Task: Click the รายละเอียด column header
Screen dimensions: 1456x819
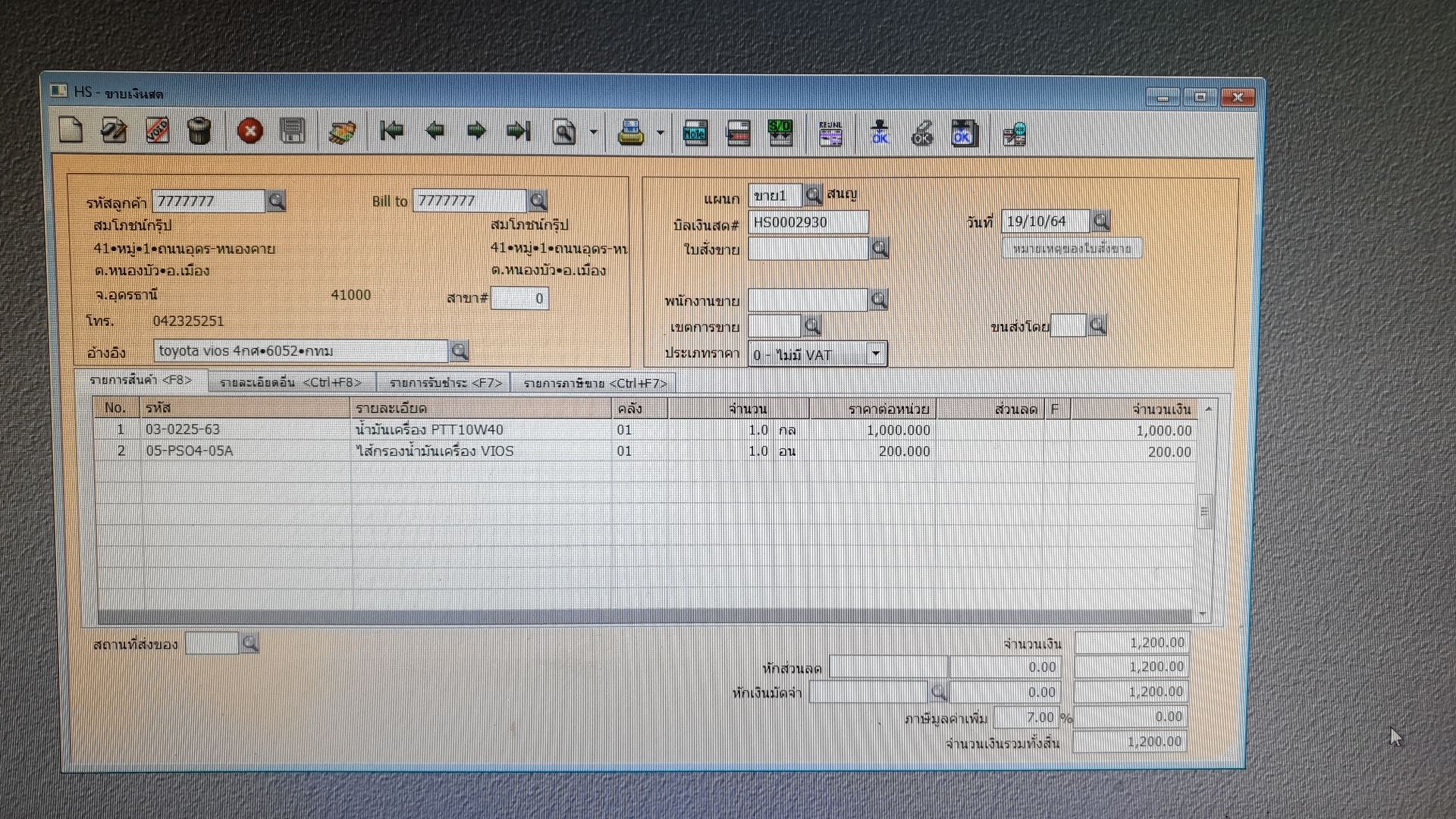Action: (482, 408)
